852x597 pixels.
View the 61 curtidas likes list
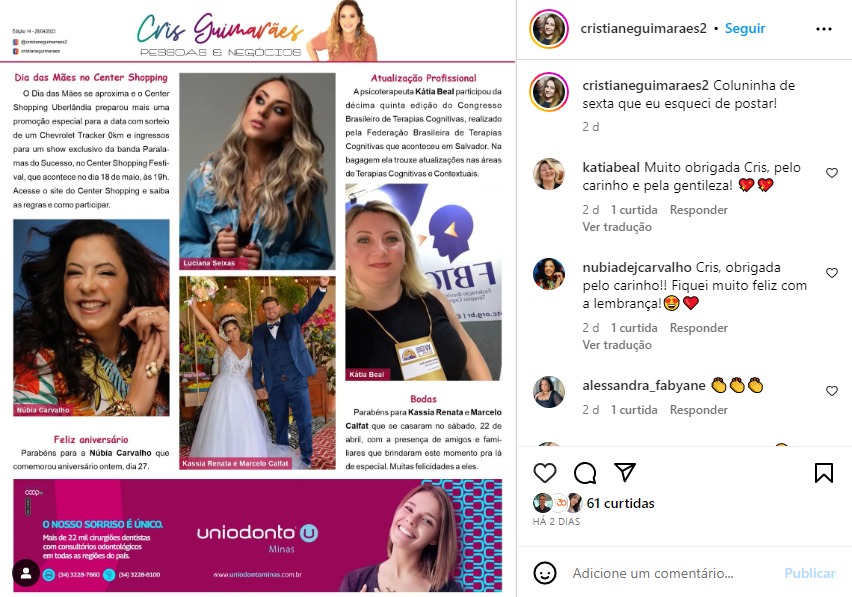click(x=620, y=504)
